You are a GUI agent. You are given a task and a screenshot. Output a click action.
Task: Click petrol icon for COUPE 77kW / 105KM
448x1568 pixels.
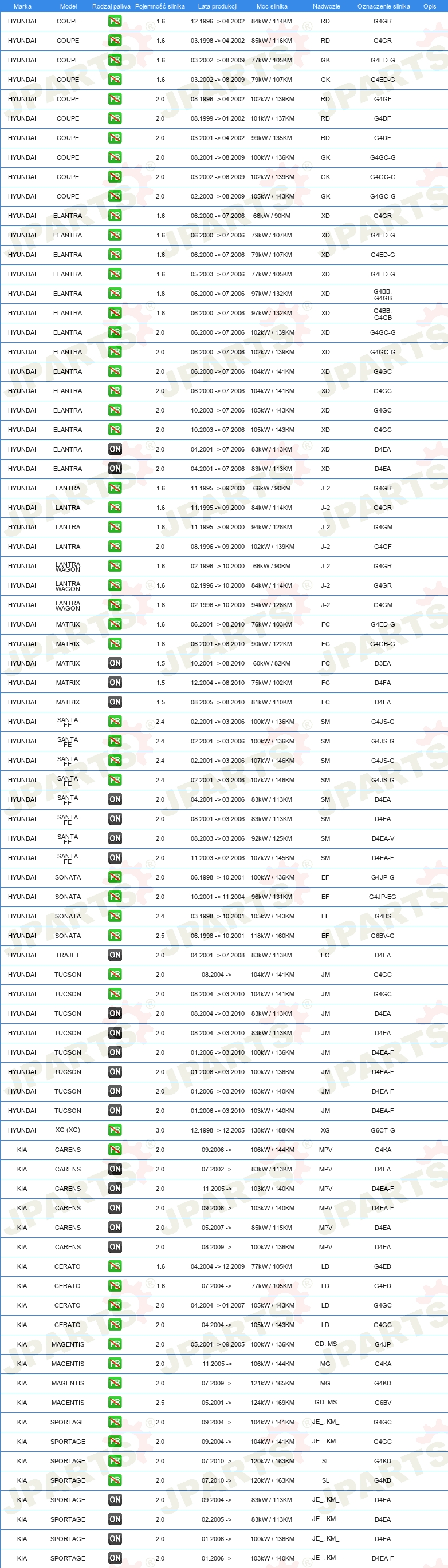pos(115,60)
